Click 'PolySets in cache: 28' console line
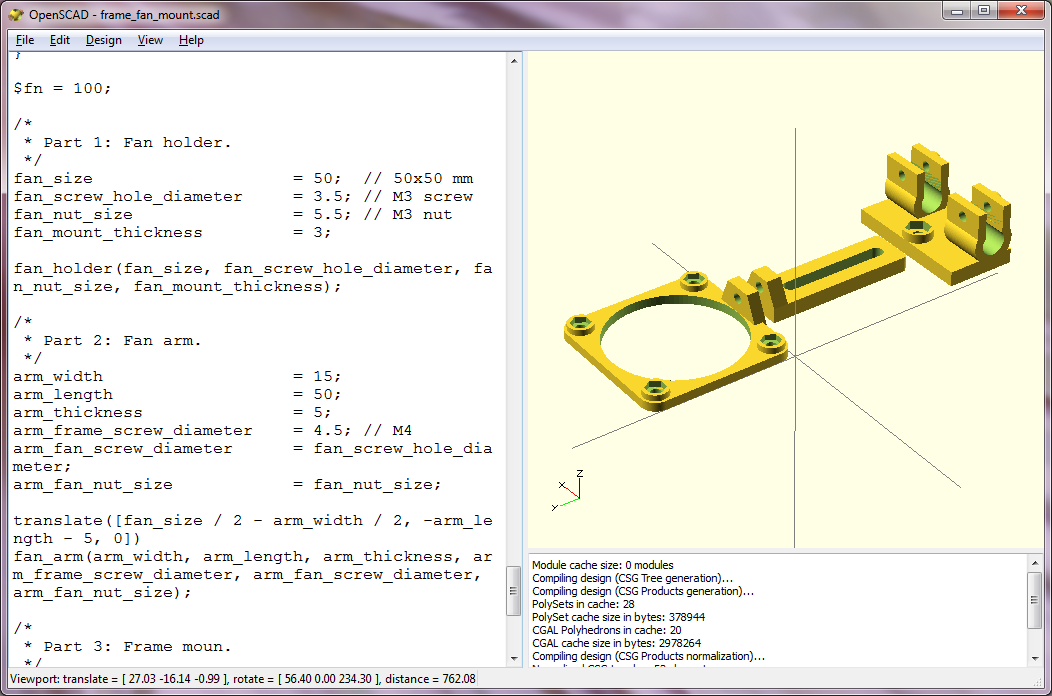This screenshot has width=1052, height=696. [x=583, y=604]
